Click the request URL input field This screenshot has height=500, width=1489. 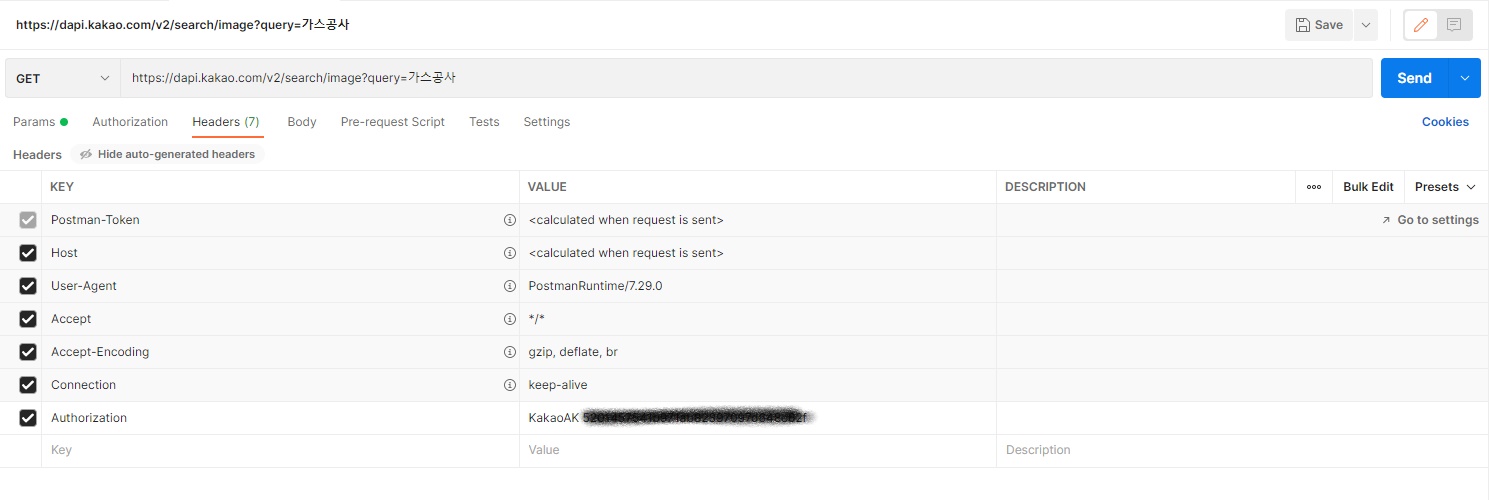click(x=745, y=78)
